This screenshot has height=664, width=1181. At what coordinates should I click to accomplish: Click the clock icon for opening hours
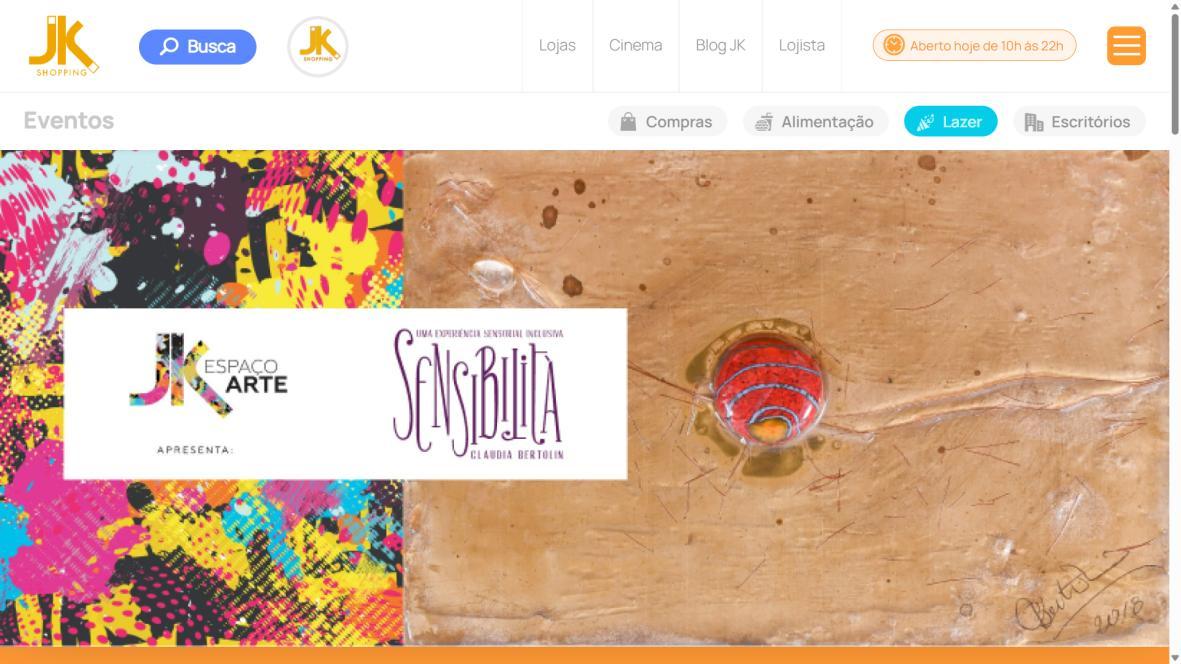tap(893, 45)
